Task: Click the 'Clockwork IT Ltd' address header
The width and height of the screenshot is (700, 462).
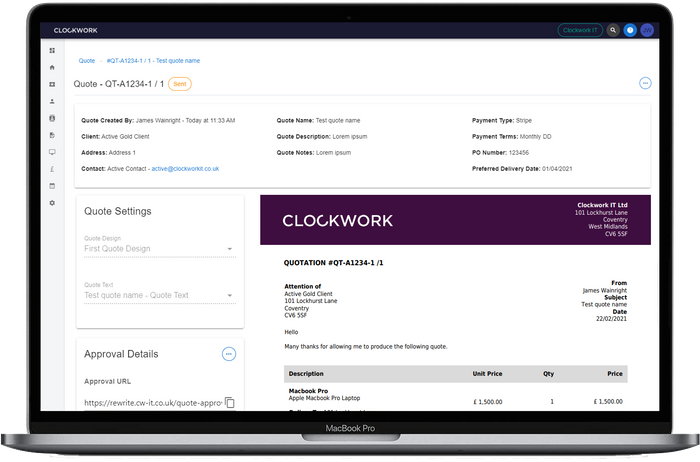Action: point(602,205)
